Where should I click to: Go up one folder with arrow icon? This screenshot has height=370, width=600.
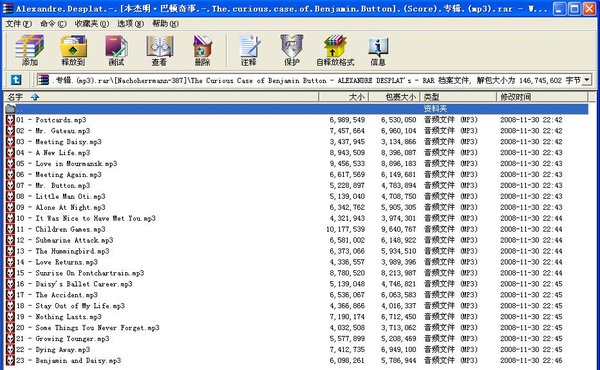pyautogui.click(x=16, y=80)
